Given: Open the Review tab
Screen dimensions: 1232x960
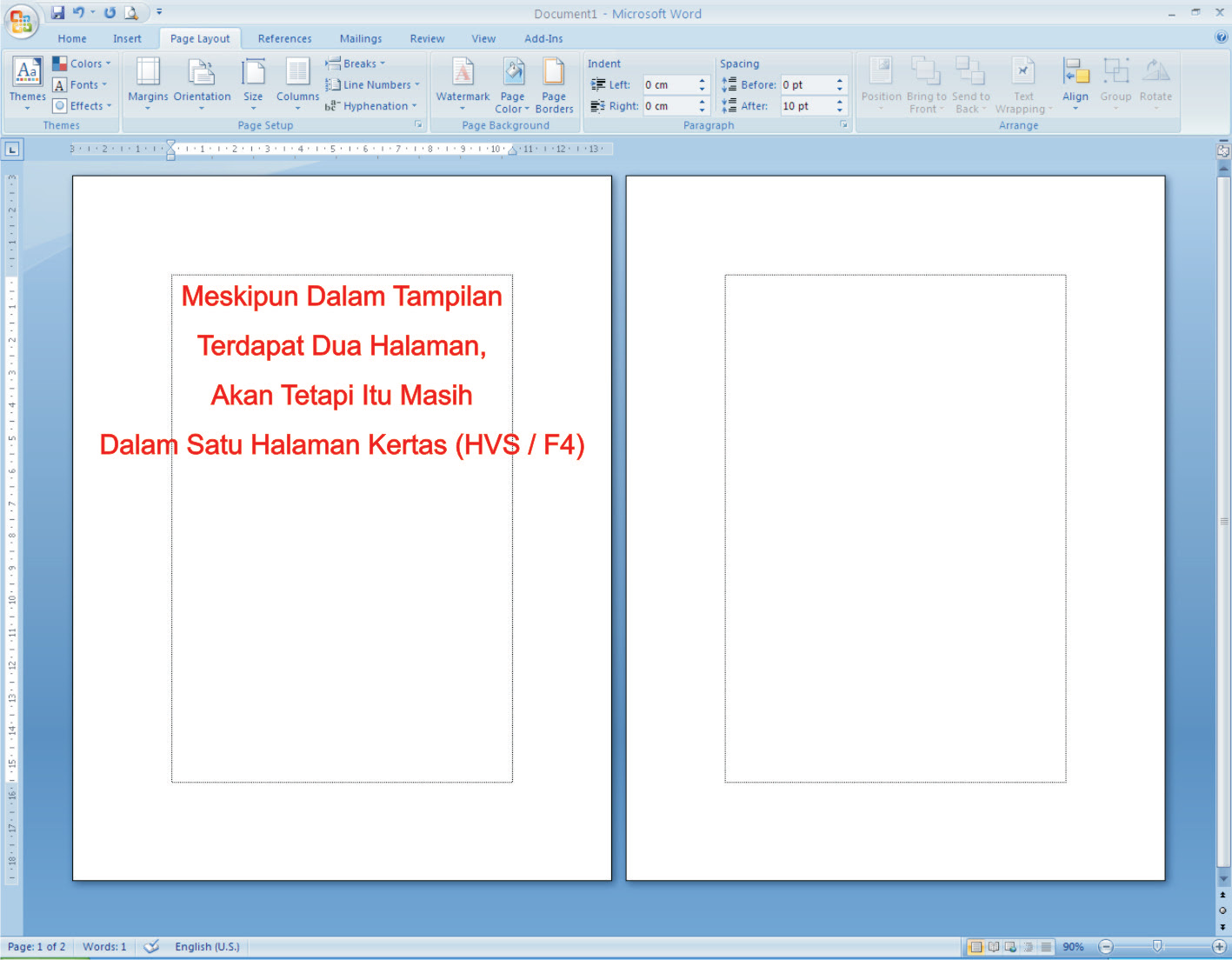Looking at the screenshot, I should pos(427,39).
